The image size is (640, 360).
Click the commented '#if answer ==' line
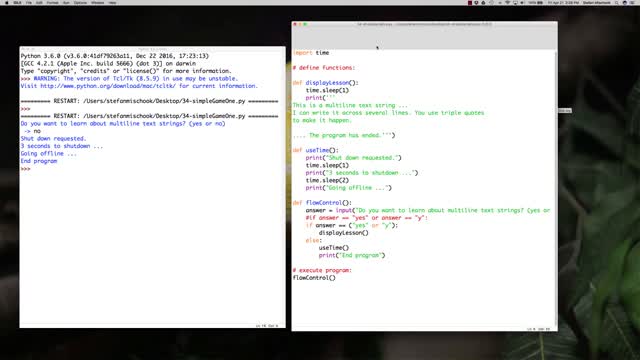coord(367,218)
